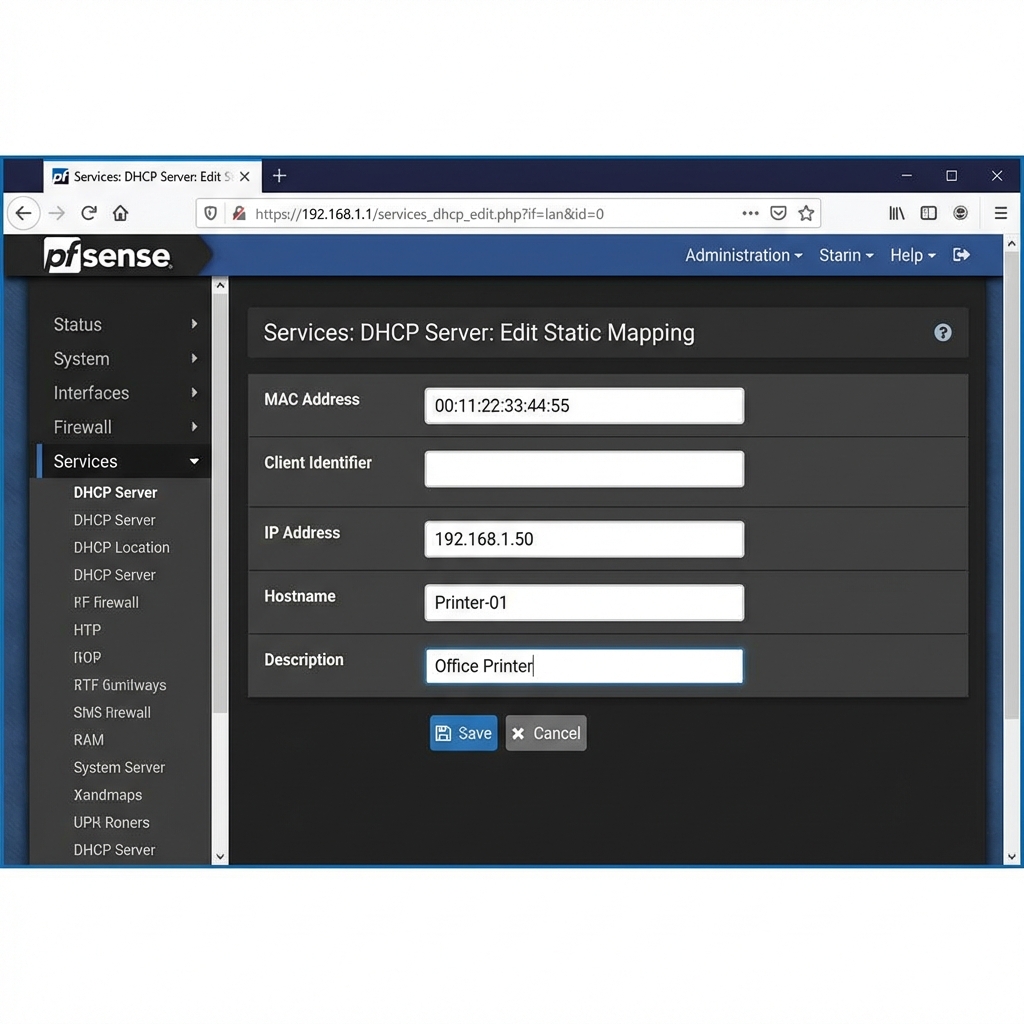Viewport: 1024px width, 1024px height.
Task: Click the browser home icon
Action: [120, 213]
